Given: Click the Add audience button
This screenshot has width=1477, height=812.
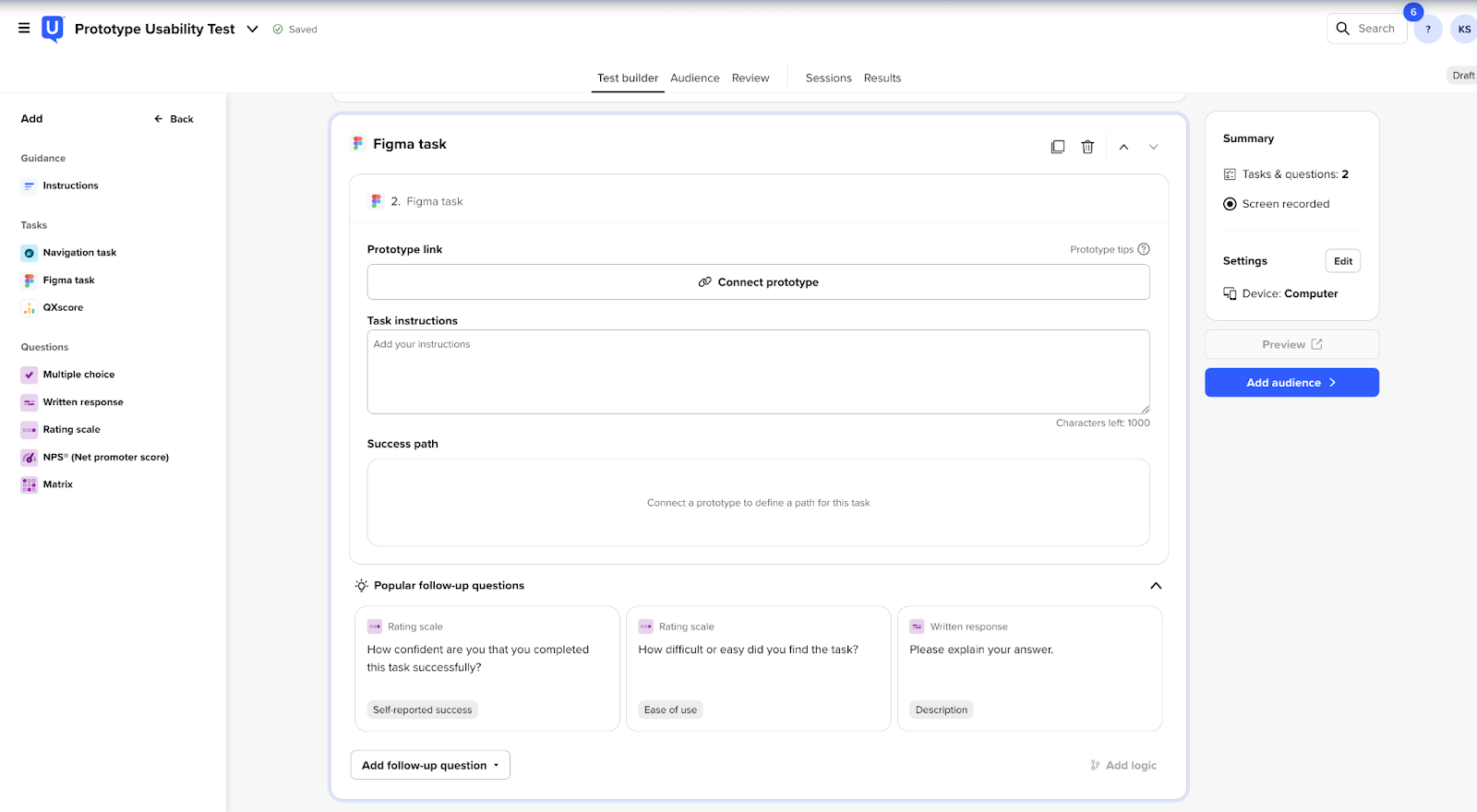Looking at the screenshot, I should point(1291,383).
